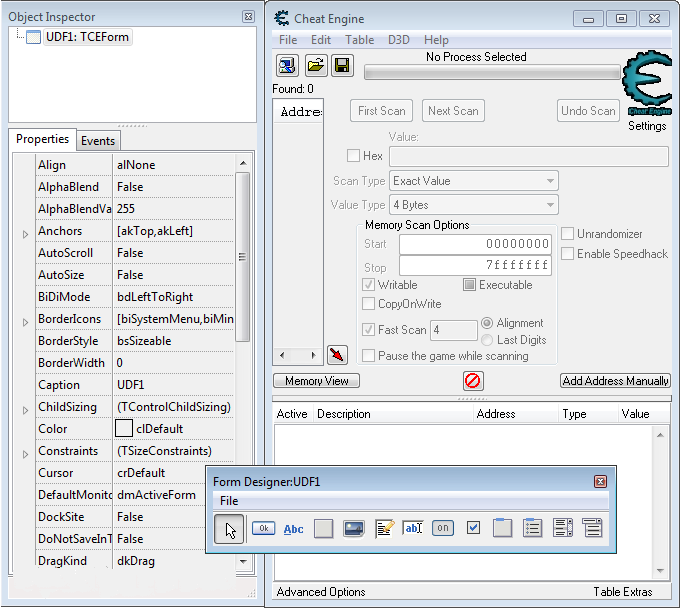Open the File menu in Cheat Engine
Image resolution: width=680 pixels, height=608 pixels.
tap(288, 40)
